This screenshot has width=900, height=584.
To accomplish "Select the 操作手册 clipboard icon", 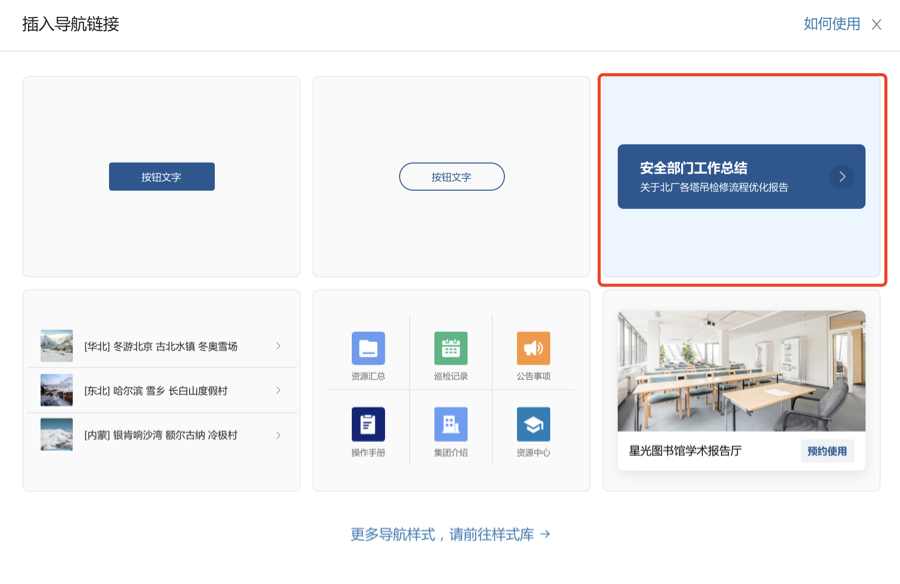I will [368, 424].
